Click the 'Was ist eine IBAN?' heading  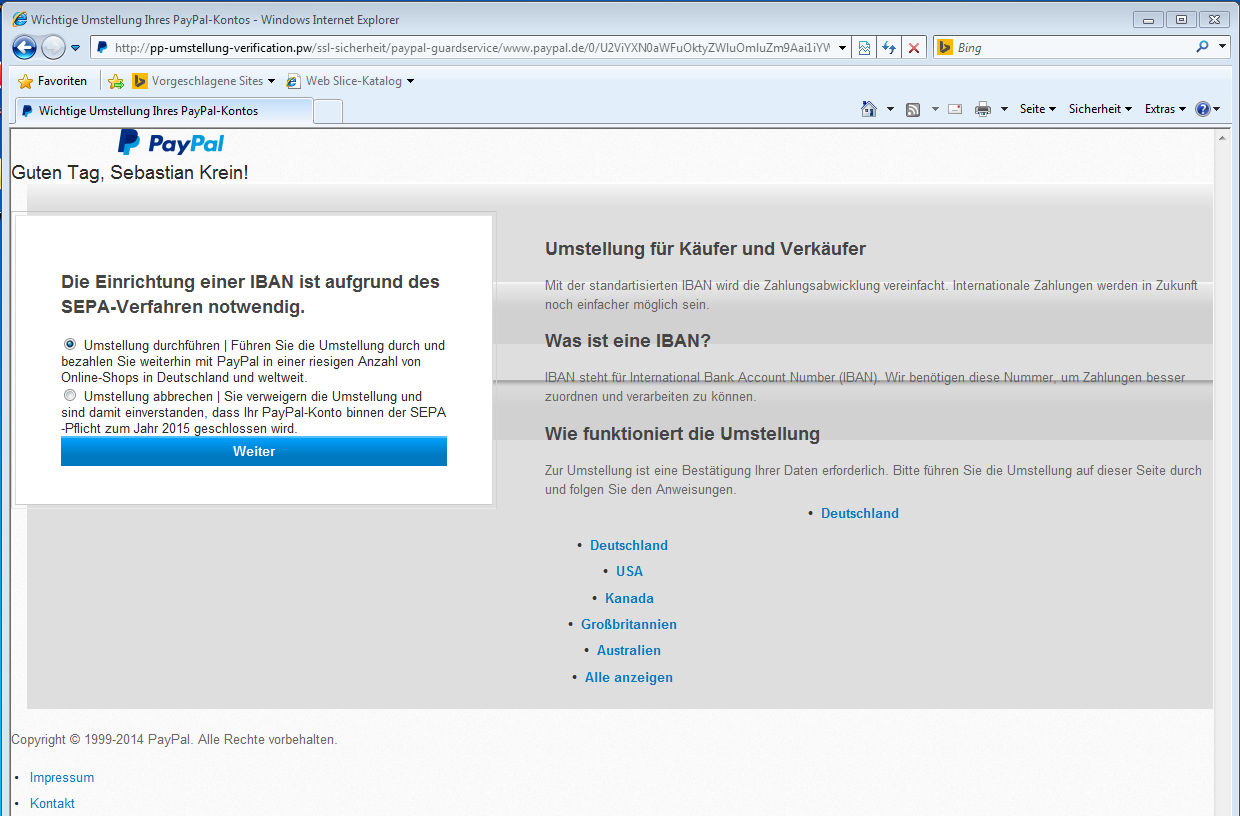point(628,341)
